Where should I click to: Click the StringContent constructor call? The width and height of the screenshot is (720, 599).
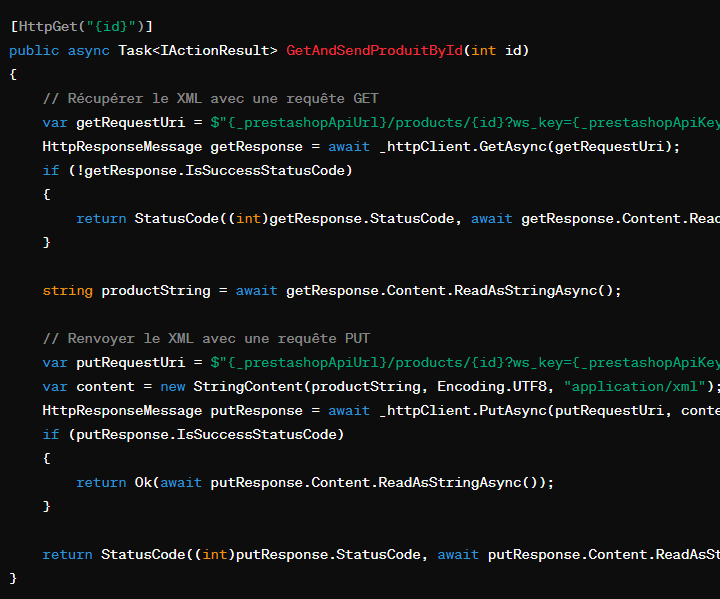(456, 387)
